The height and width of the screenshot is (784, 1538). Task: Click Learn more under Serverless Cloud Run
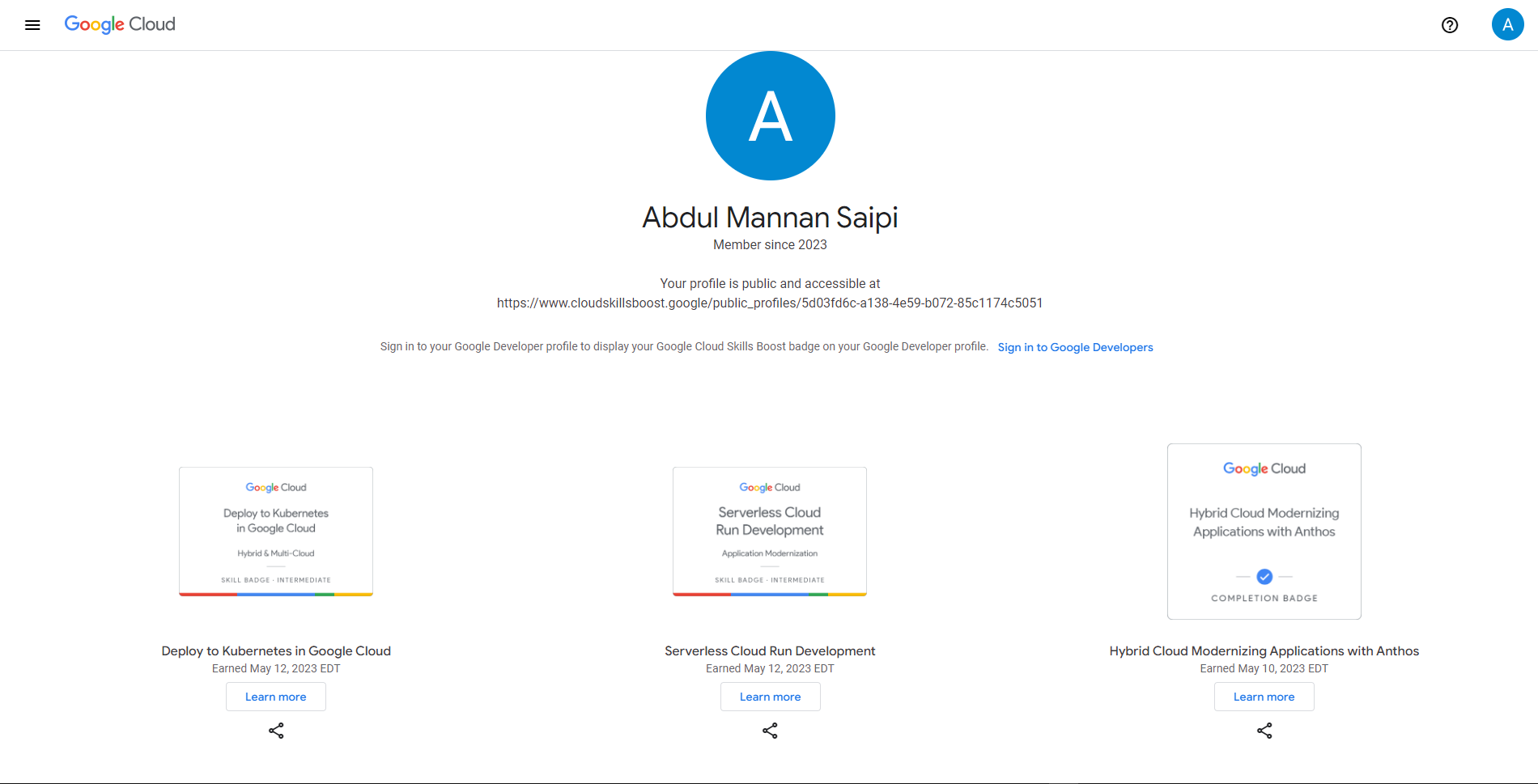pyautogui.click(x=770, y=697)
